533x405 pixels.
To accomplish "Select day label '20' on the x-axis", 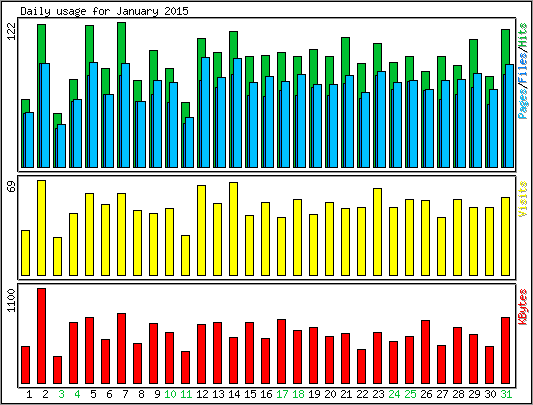I will tap(330, 394).
